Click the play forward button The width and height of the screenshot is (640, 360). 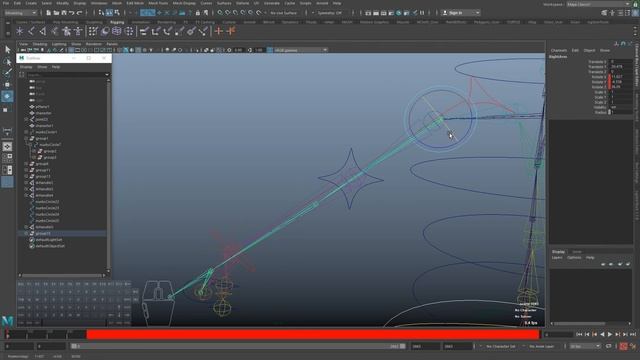tap(610, 334)
